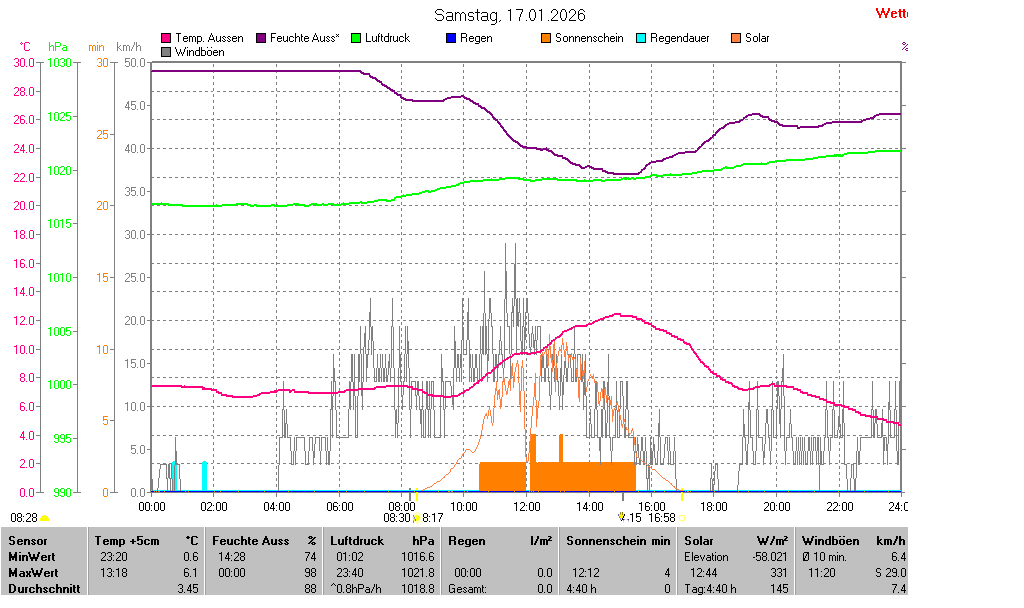This screenshot has width=1024, height=608.
Task: Click the green Luftdruck legend swatch
Action: coord(356,38)
